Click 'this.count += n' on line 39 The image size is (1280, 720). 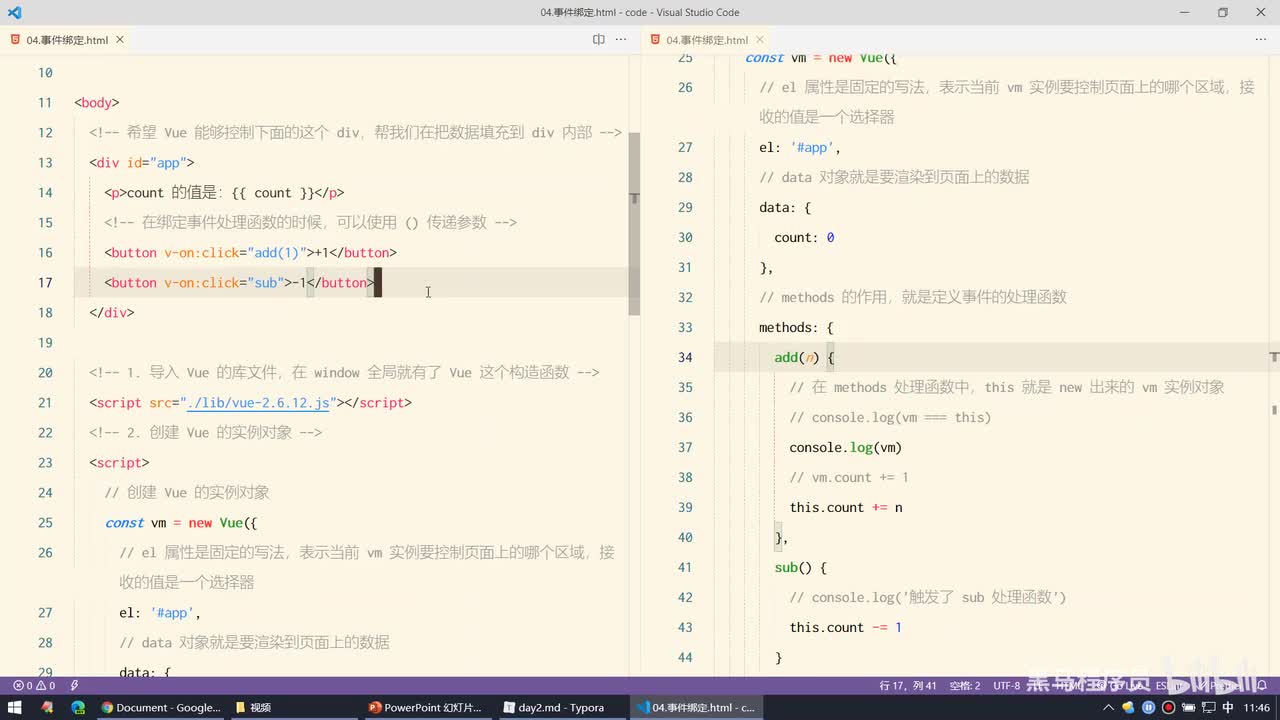pos(846,507)
